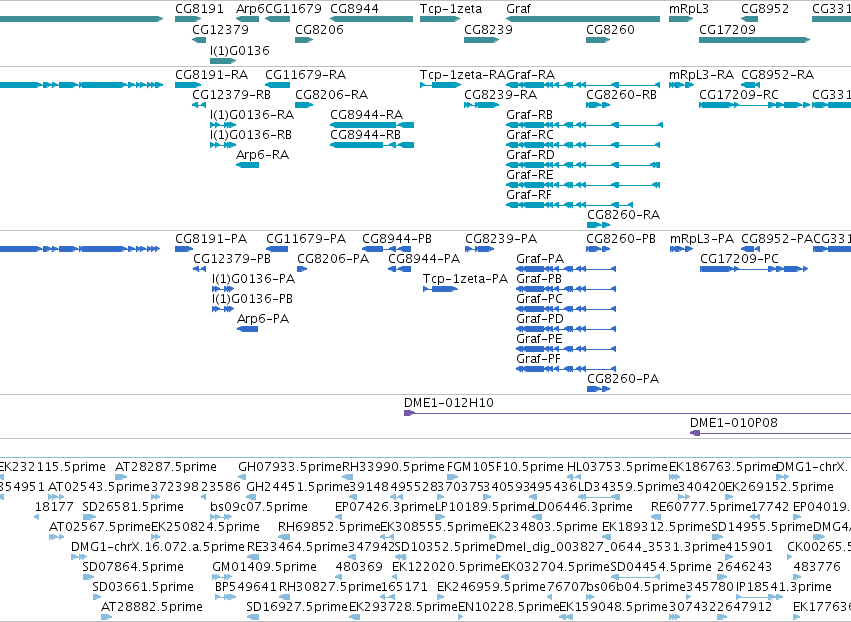Image resolution: width=851 pixels, height=622 pixels.
Task: Select the CG8239 gene label
Action: (x=488, y=29)
